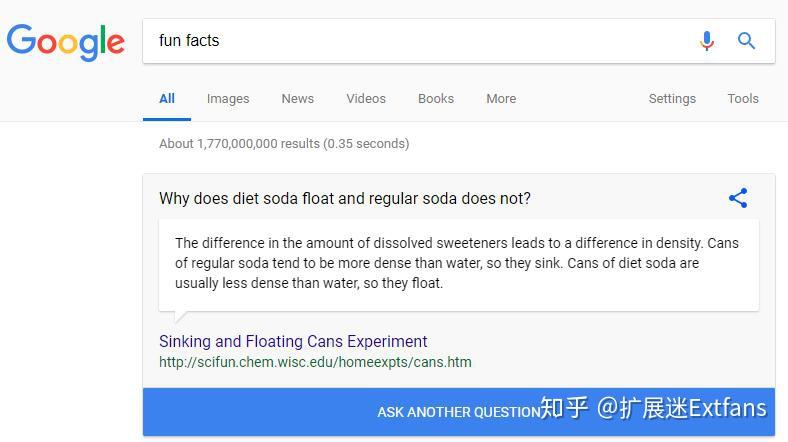This screenshot has width=788, height=442.
Task: Click the results count text
Action: (x=284, y=143)
